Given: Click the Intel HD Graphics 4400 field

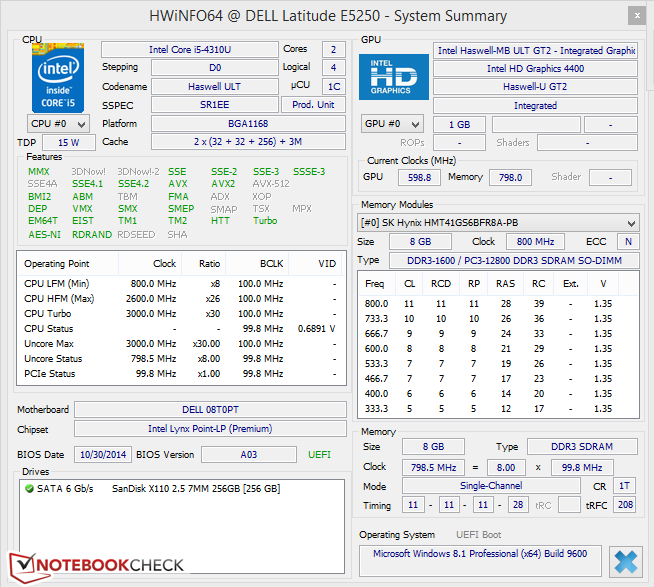Looking at the screenshot, I should tap(535, 69).
